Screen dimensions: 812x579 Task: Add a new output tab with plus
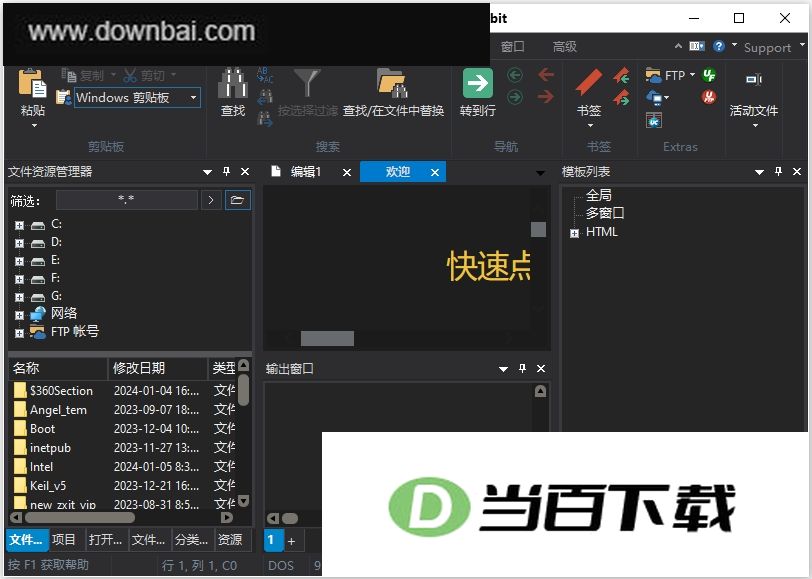[x=292, y=542]
